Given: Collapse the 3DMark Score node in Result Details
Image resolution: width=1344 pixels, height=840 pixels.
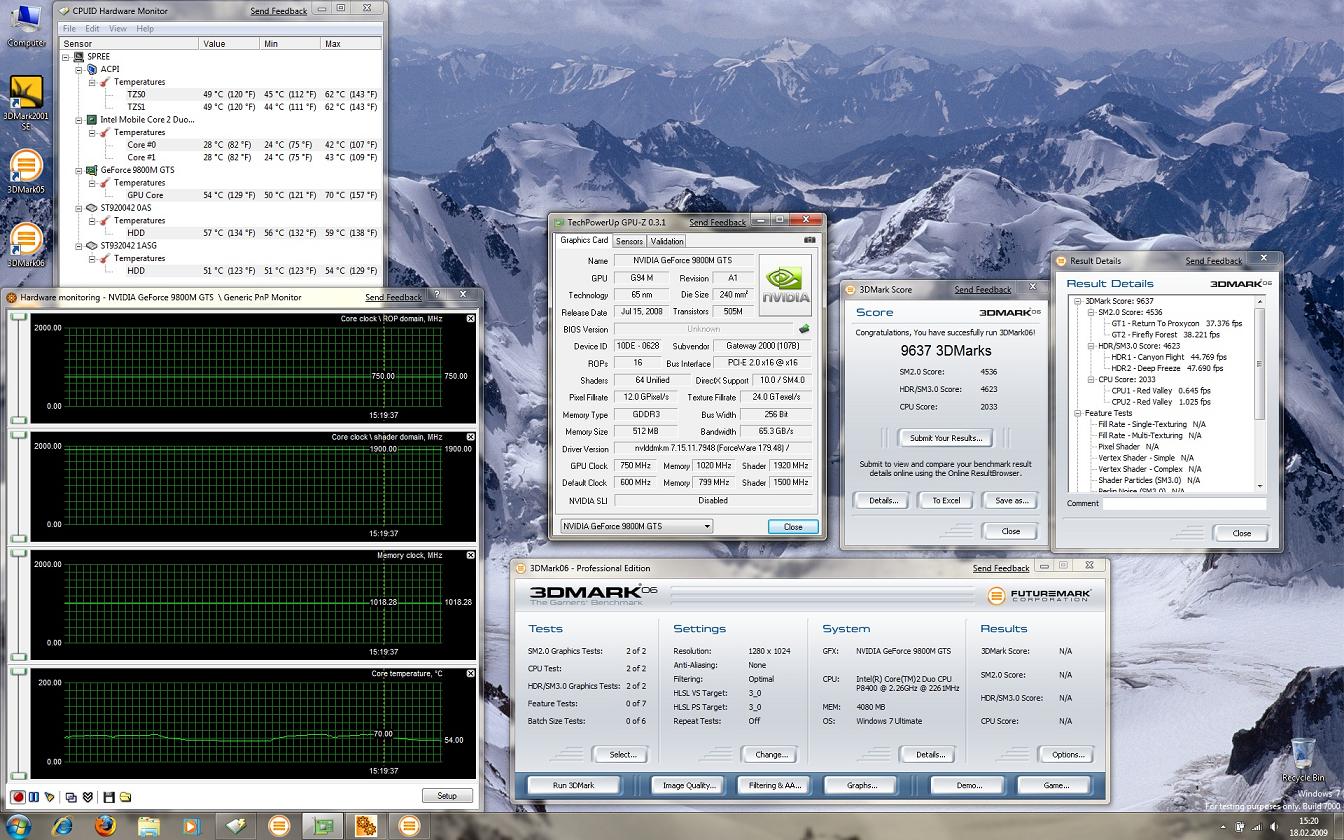Looking at the screenshot, I should [x=1078, y=301].
